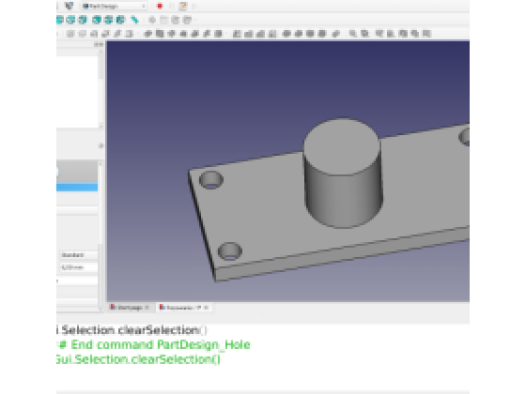Set view to Rear cube icon
The height and width of the screenshot is (394, 526).
pyautogui.click(x=97, y=20)
